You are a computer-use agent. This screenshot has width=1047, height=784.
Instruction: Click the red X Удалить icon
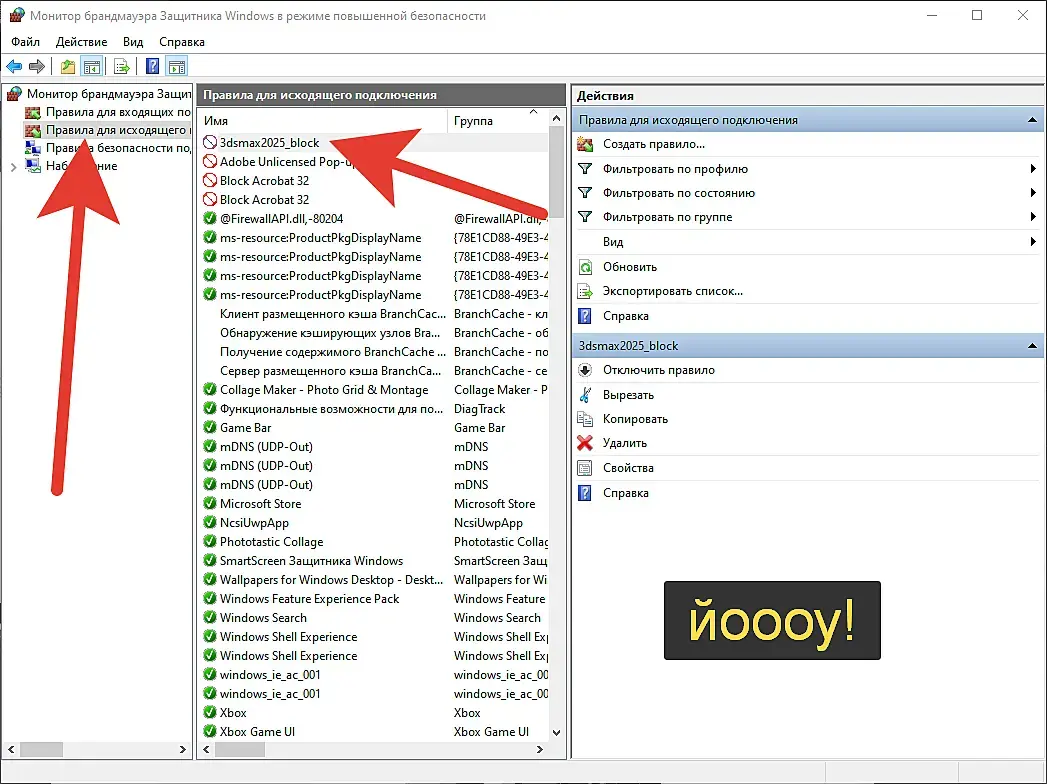585,443
